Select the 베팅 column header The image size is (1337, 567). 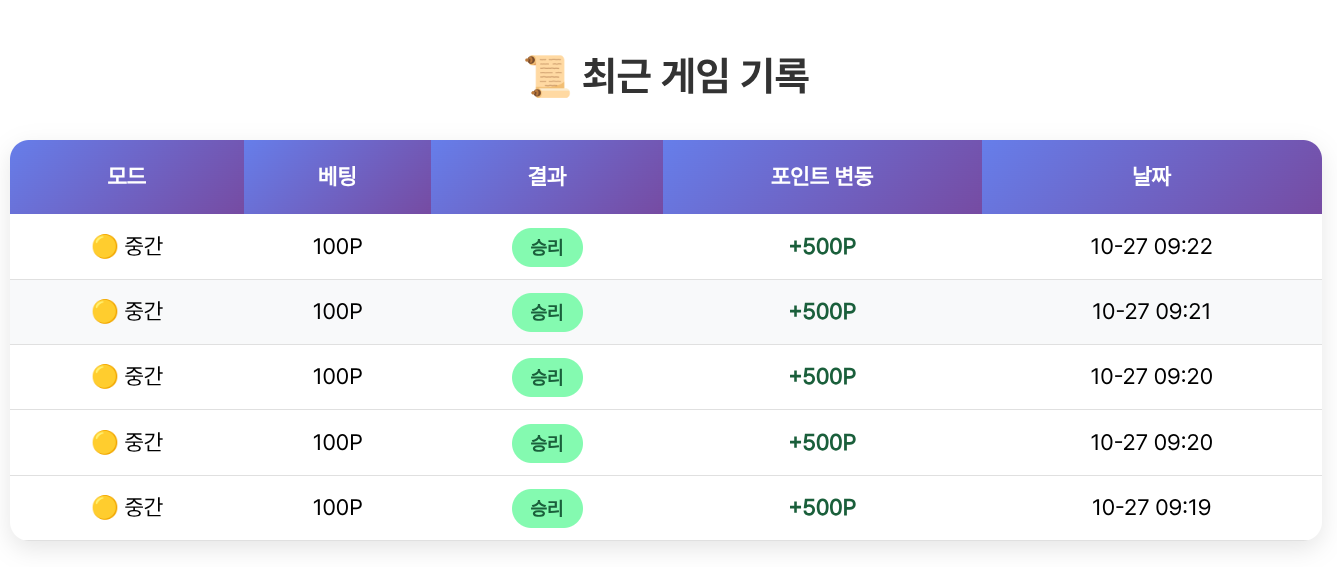(x=337, y=177)
